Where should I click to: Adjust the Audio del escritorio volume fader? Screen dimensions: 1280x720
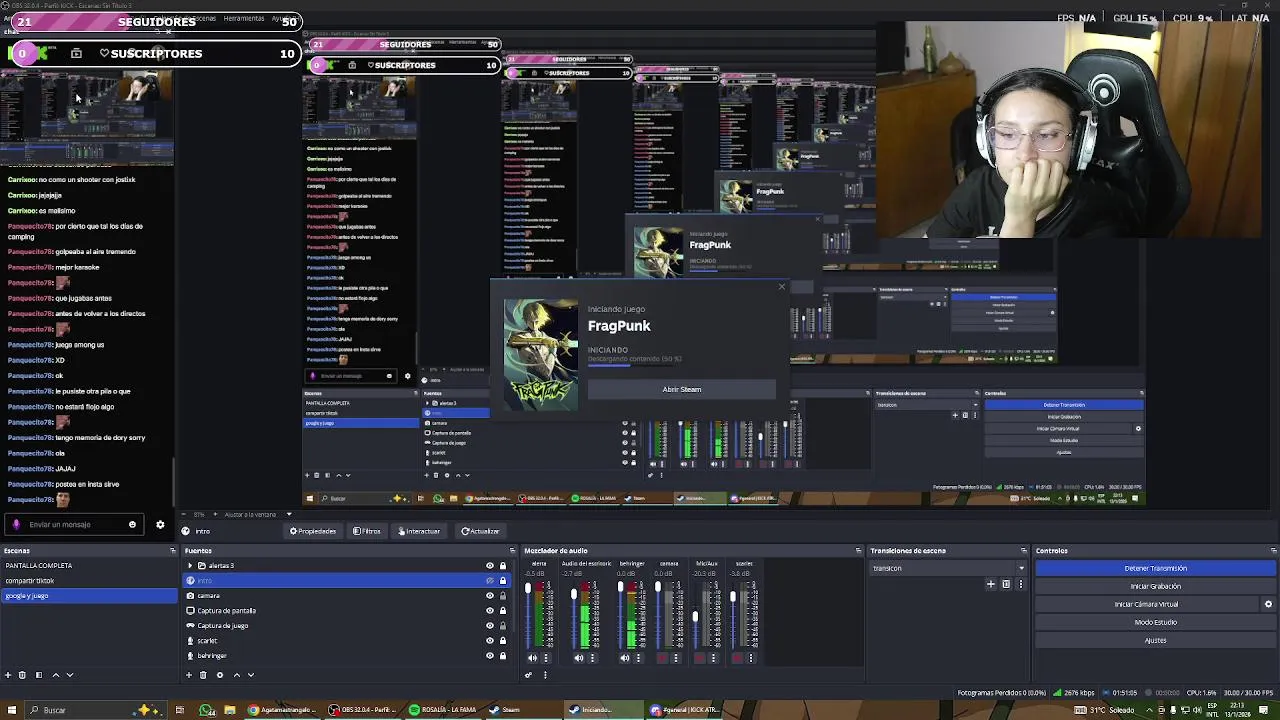tap(574, 594)
